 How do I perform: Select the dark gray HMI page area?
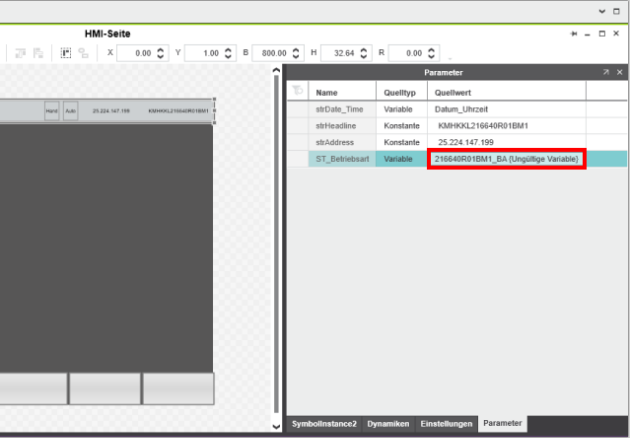point(106,248)
